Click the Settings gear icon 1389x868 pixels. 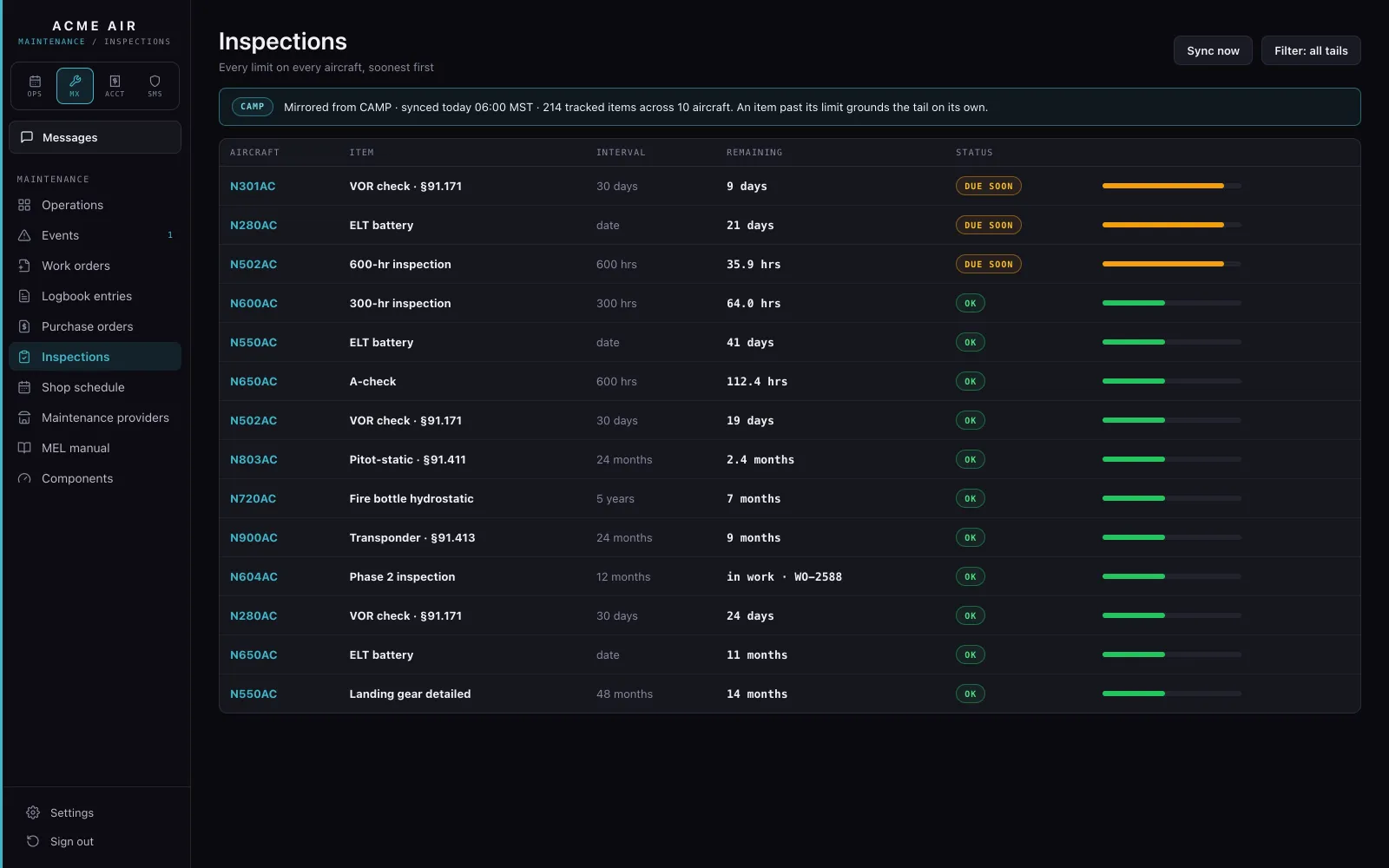point(33,812)
